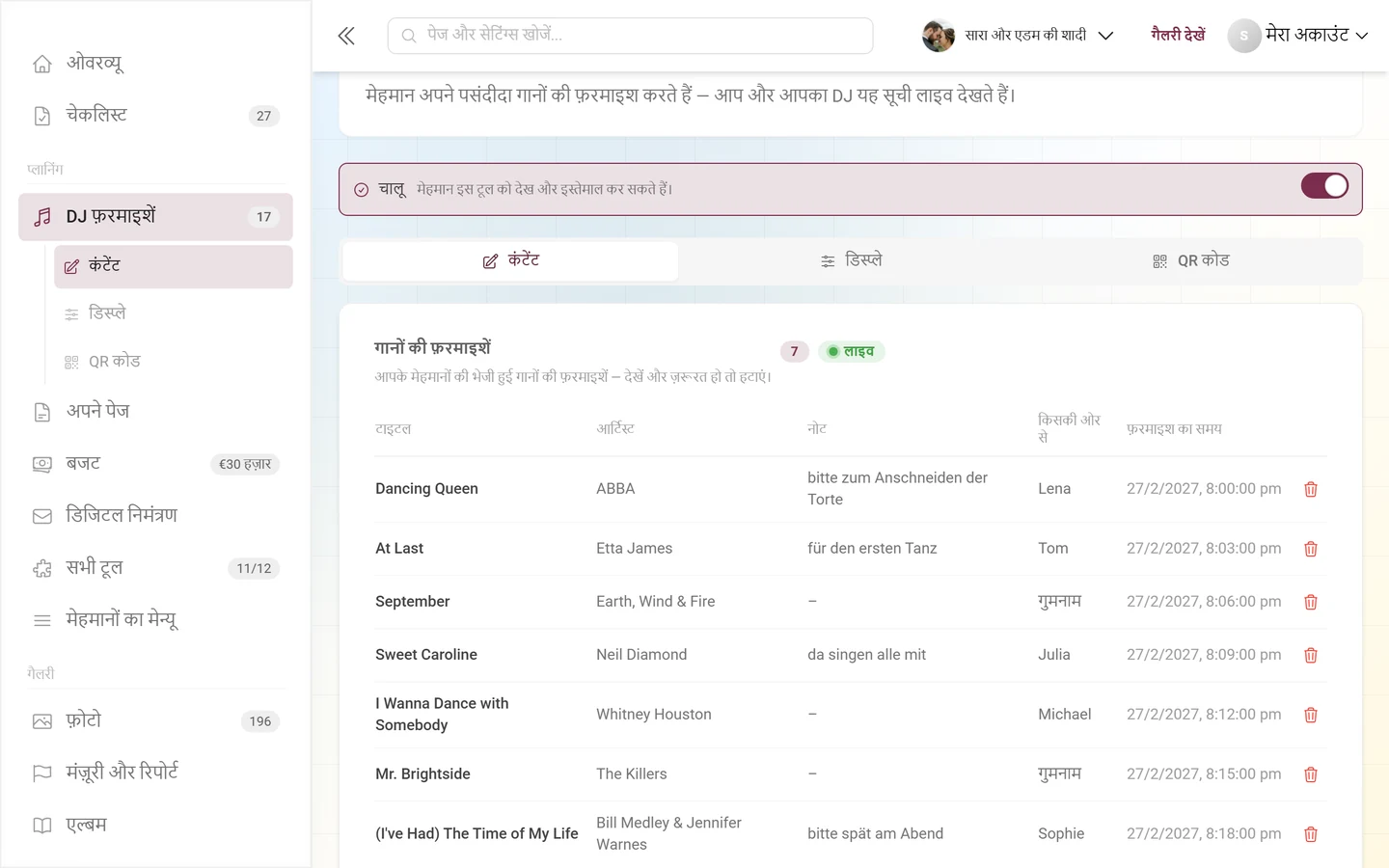
Task: Click the लाइव status badge
Action: [x=851, y=351]
